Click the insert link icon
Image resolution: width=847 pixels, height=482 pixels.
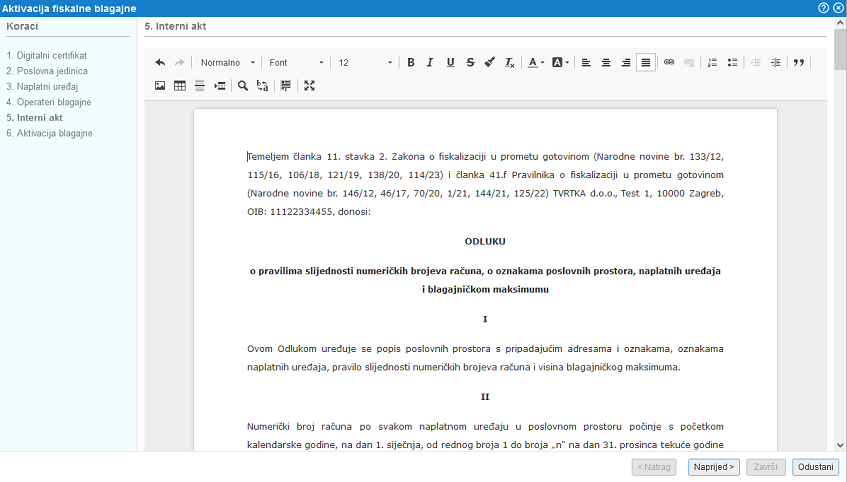click(x=669, y=63)
